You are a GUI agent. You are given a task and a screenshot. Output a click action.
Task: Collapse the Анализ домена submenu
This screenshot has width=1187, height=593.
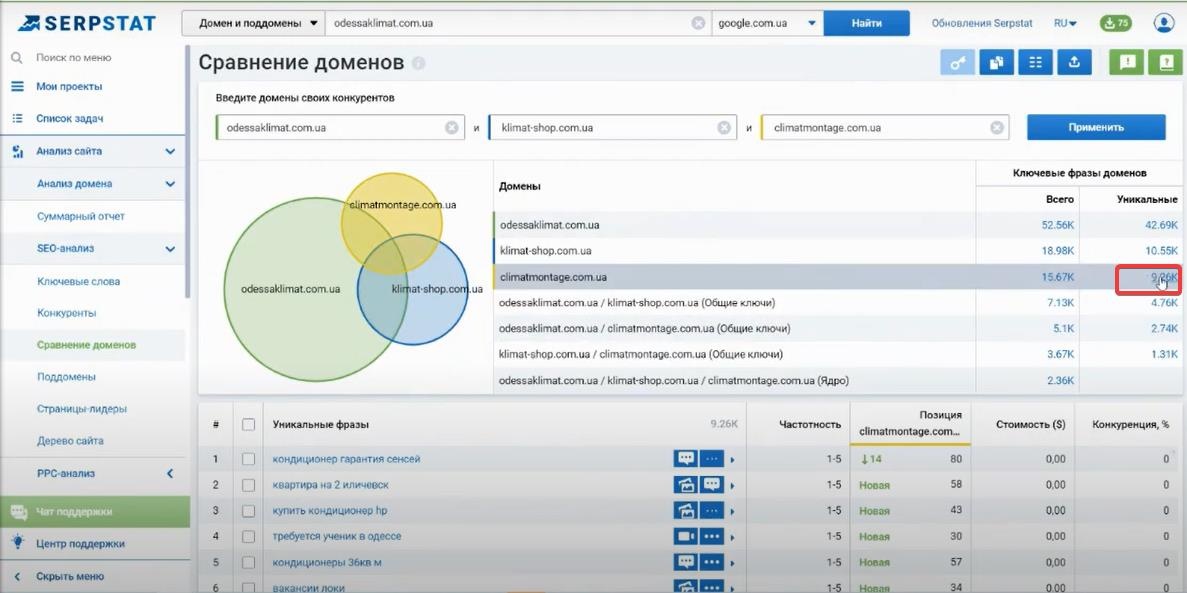[170, 184]
